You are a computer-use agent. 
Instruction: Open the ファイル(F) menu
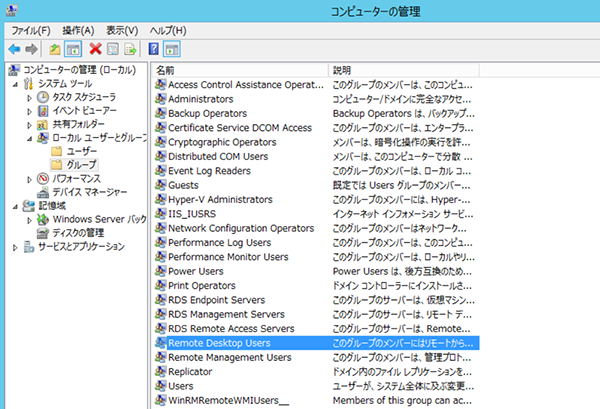pyautogui.click(x=31, y=30)
